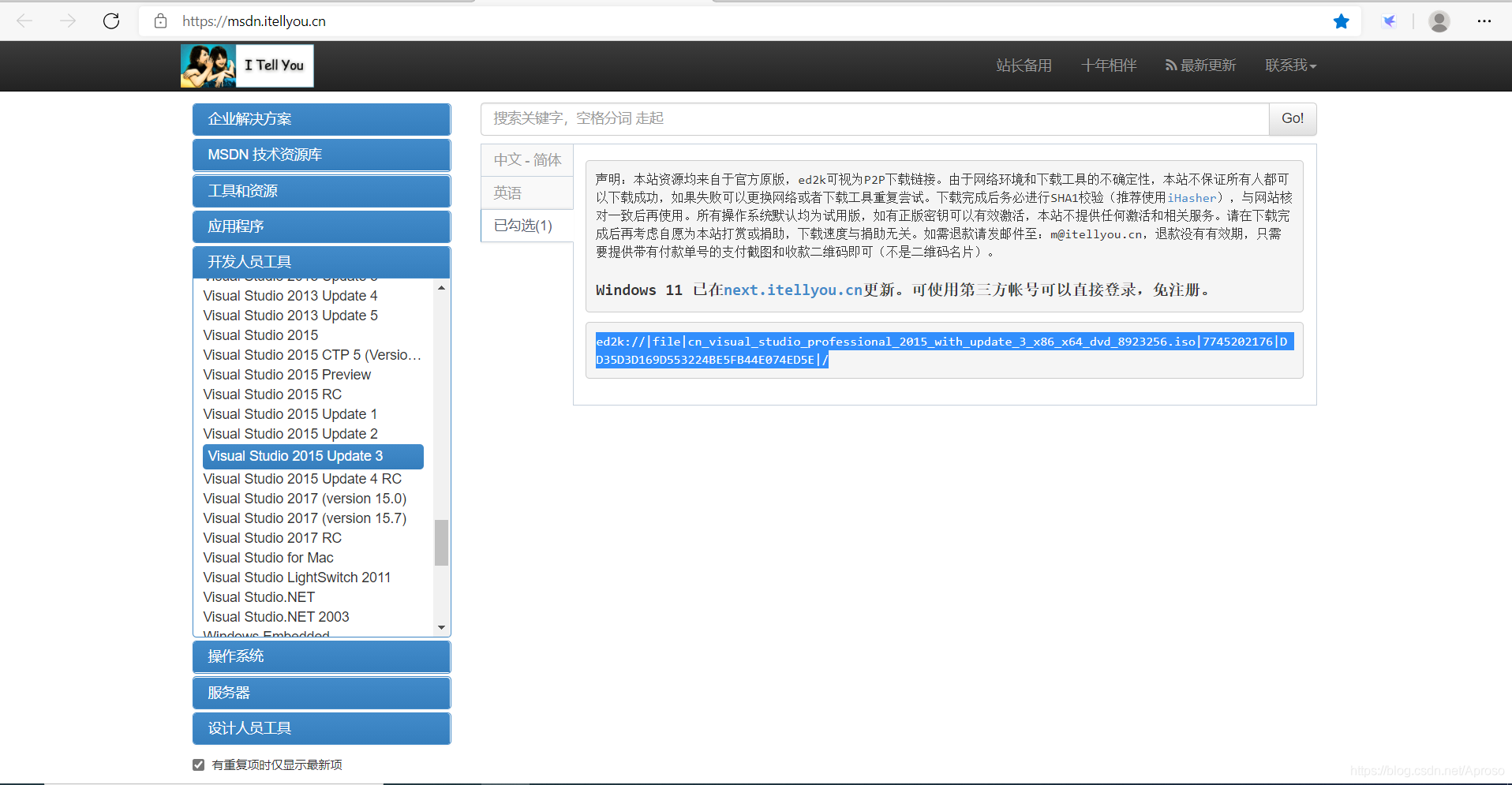1512x785 pixels.
Task: Select Visual Studio 2013 Update 4
Action: (x=290, y=296)
